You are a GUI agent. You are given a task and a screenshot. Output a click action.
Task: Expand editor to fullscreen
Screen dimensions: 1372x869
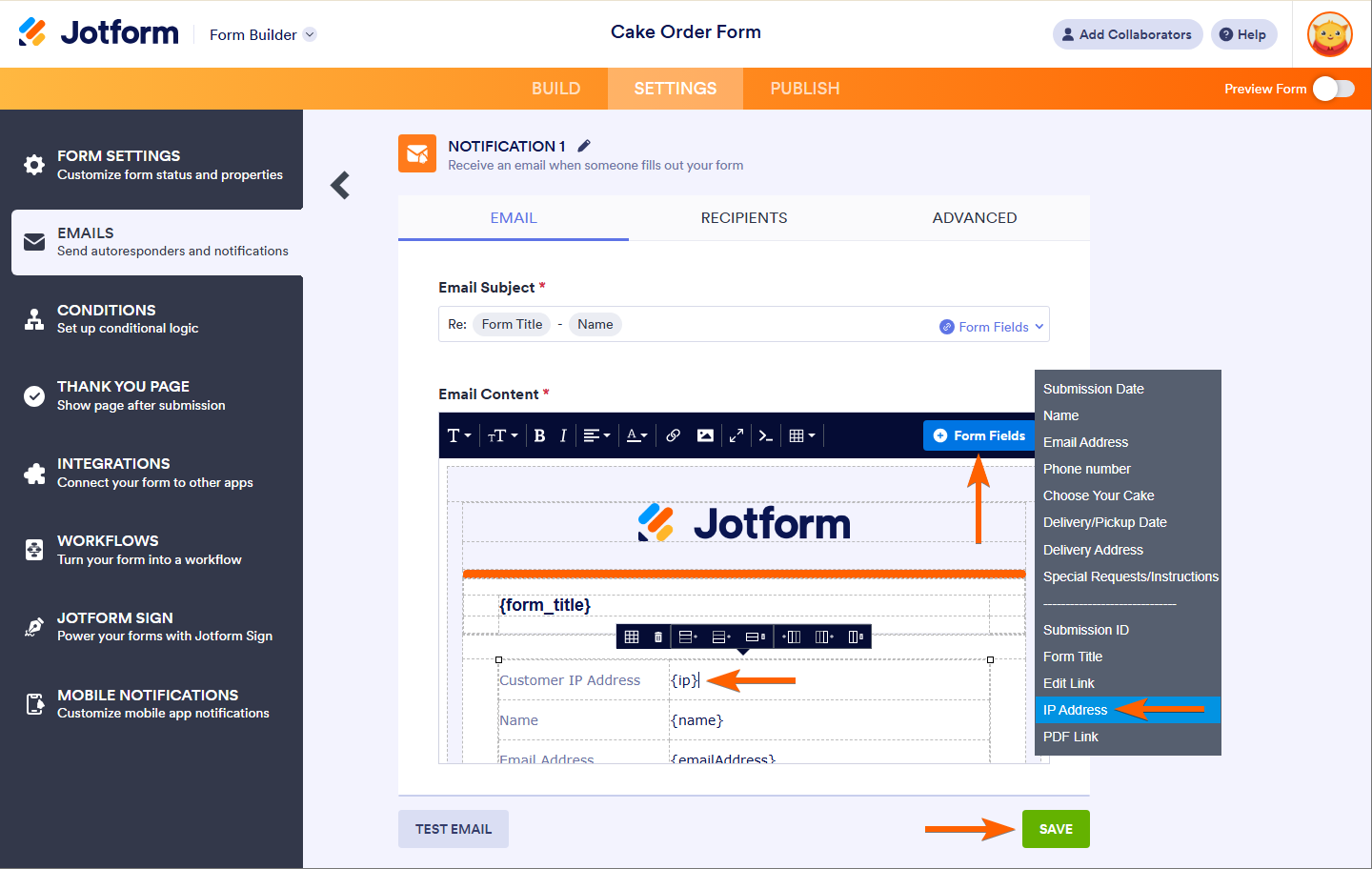(x=736, y=435)
